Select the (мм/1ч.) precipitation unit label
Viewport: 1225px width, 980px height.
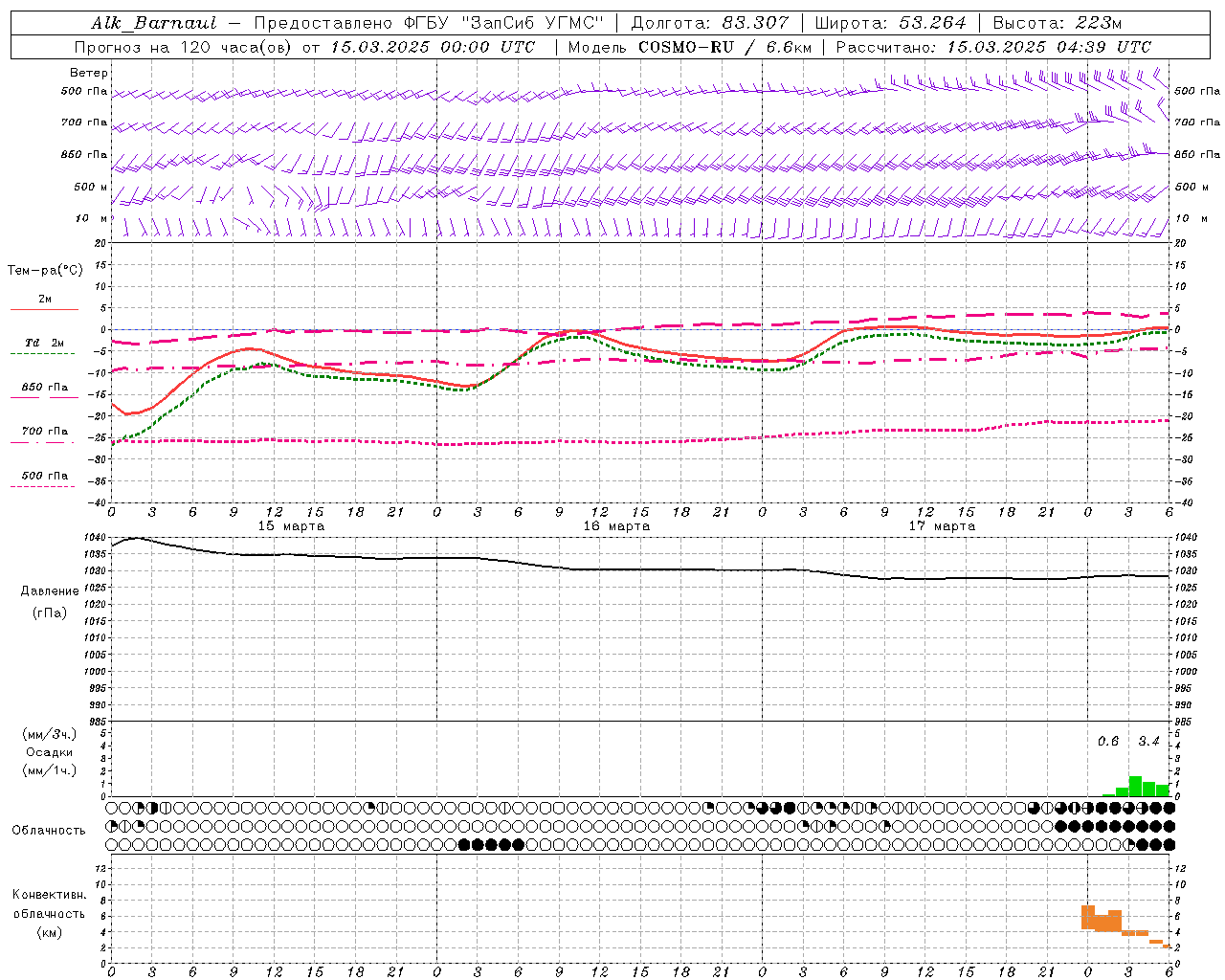click(50, 770)
